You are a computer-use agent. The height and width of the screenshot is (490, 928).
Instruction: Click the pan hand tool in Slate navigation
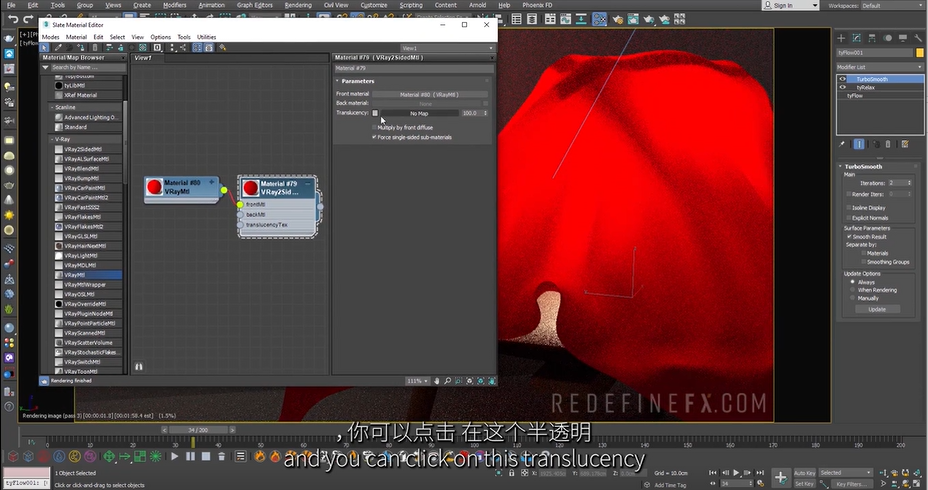(437, 381)
